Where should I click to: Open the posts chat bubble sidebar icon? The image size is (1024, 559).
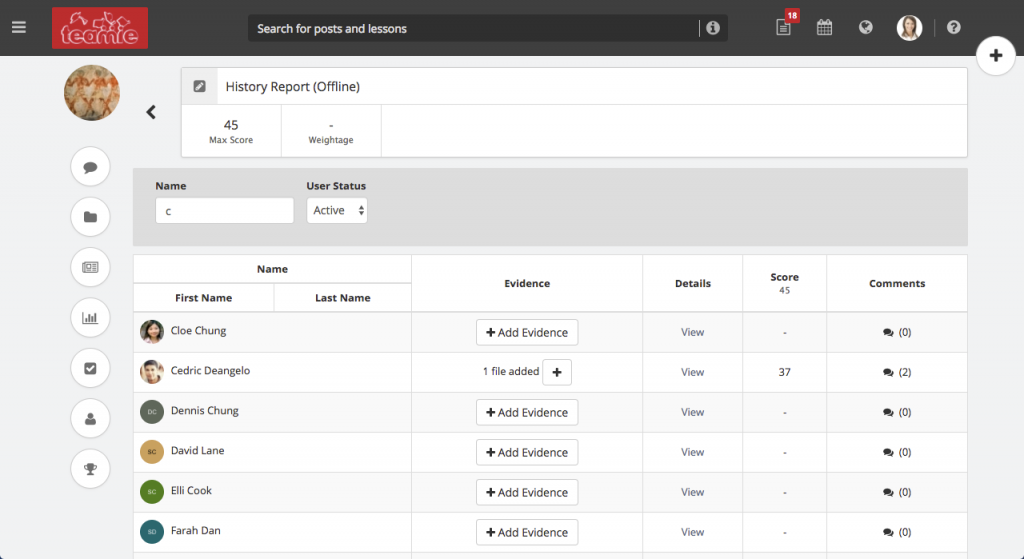pyautogui.click(x=90, y=167)
